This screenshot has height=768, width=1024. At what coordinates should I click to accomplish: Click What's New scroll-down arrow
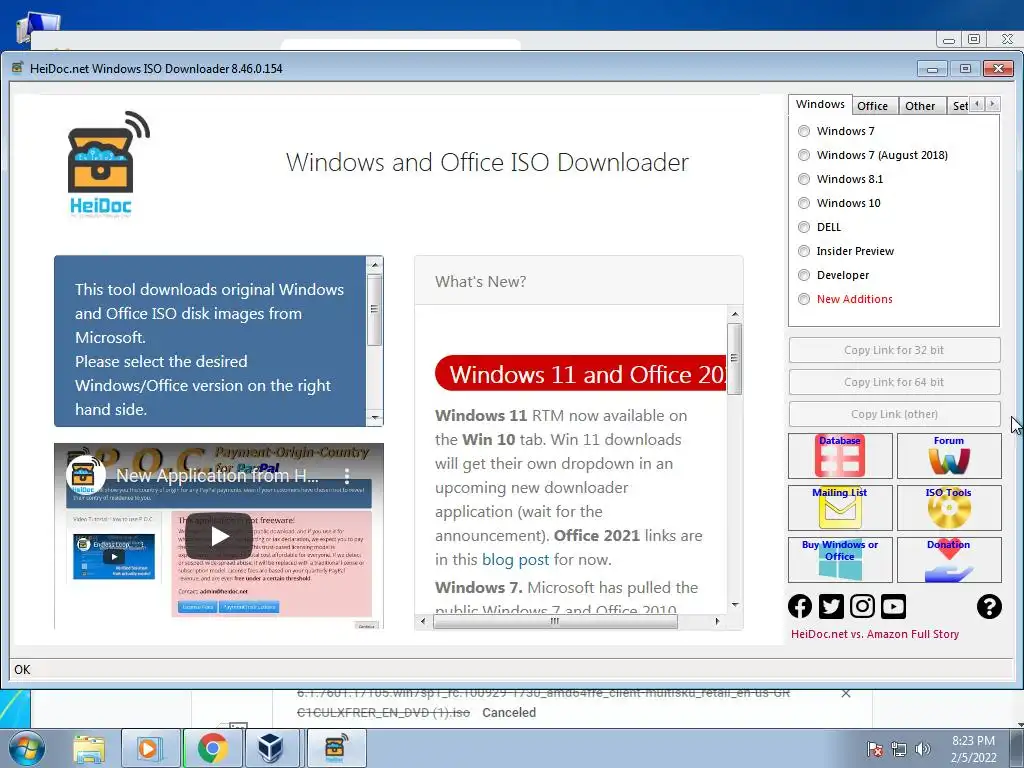tap(735, 605)
